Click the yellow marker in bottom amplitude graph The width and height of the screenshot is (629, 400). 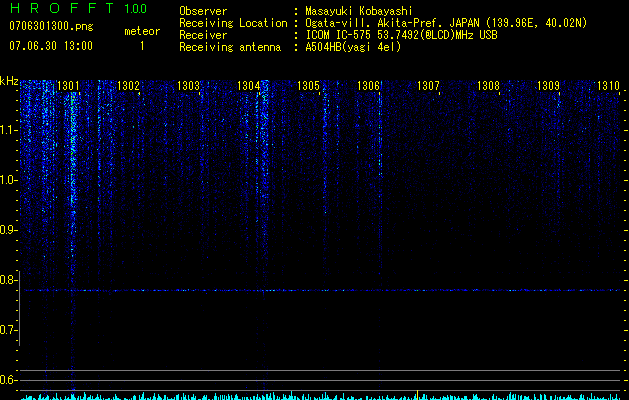(418, 395)
